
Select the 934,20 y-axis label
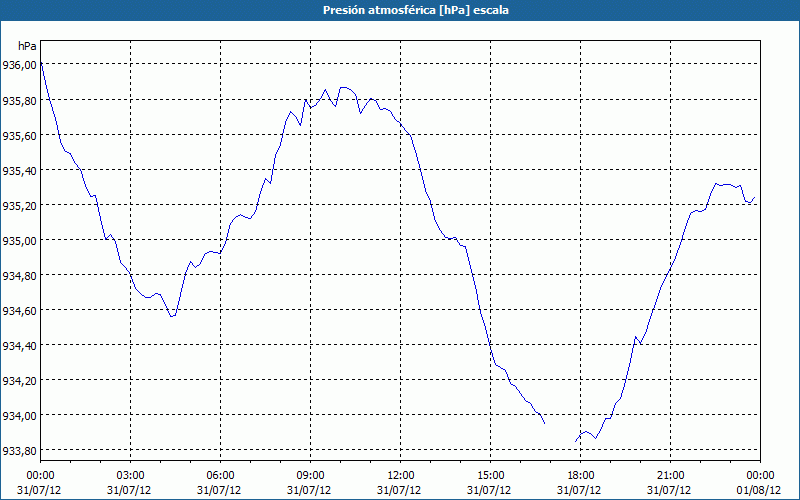(x=19, y=381)
